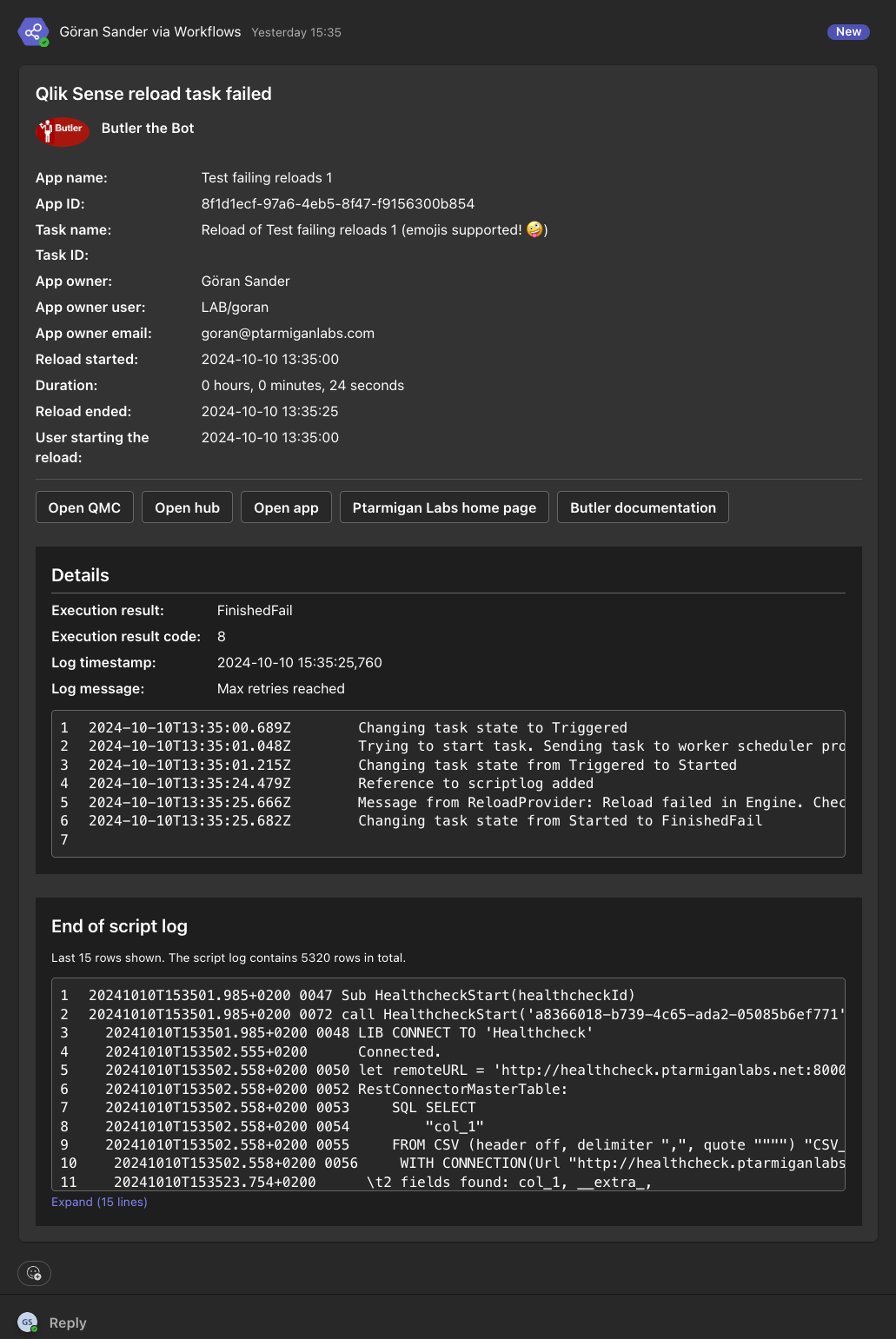Select the Max retries reached message

(x=281, y=688)
